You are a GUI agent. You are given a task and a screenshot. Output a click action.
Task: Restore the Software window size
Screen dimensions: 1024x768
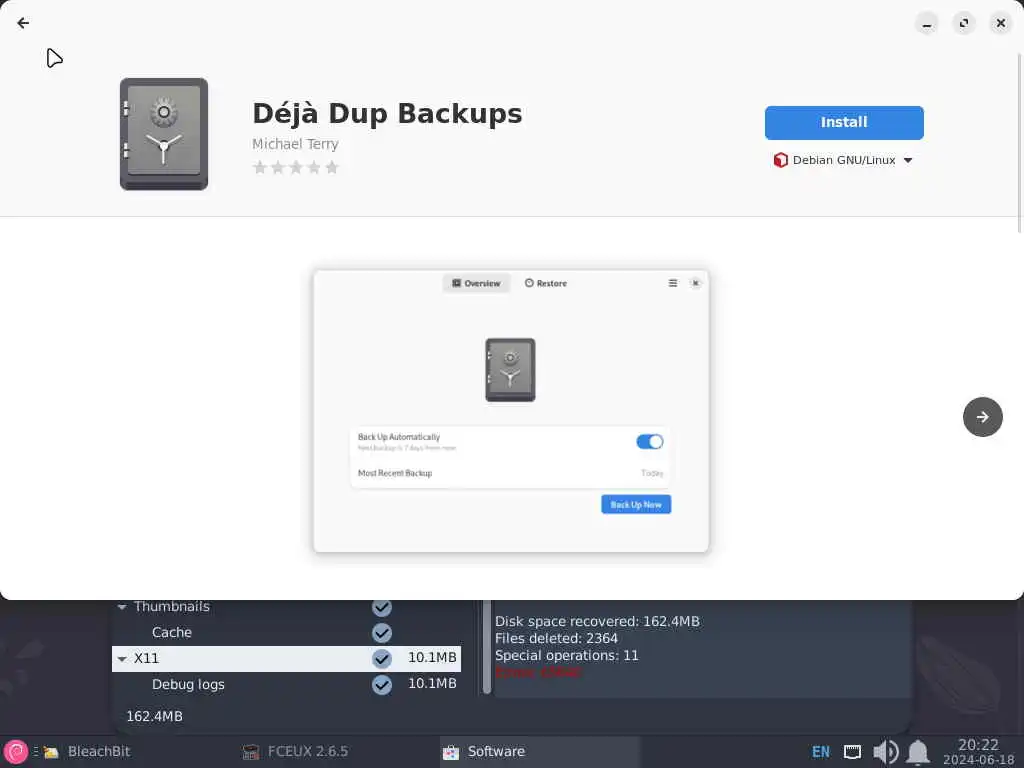[x=963, y=23]
